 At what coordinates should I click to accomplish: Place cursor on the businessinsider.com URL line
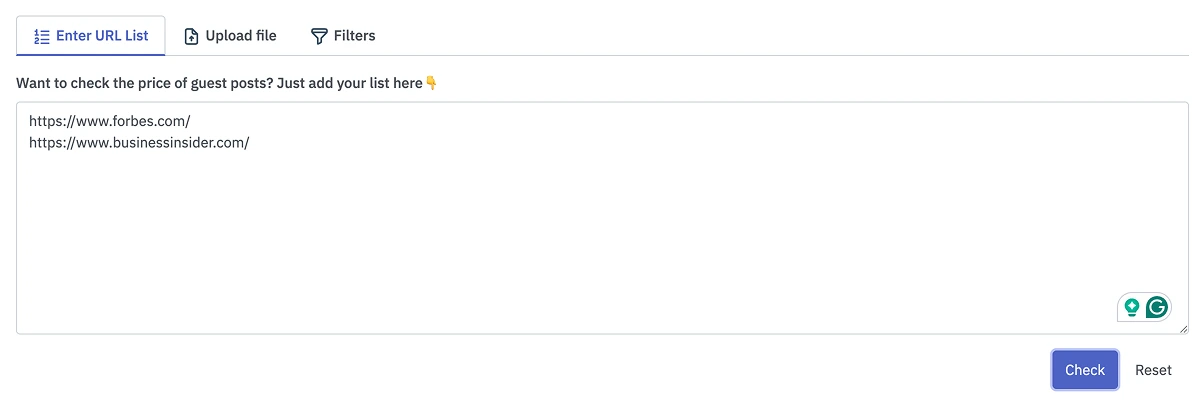139,143
